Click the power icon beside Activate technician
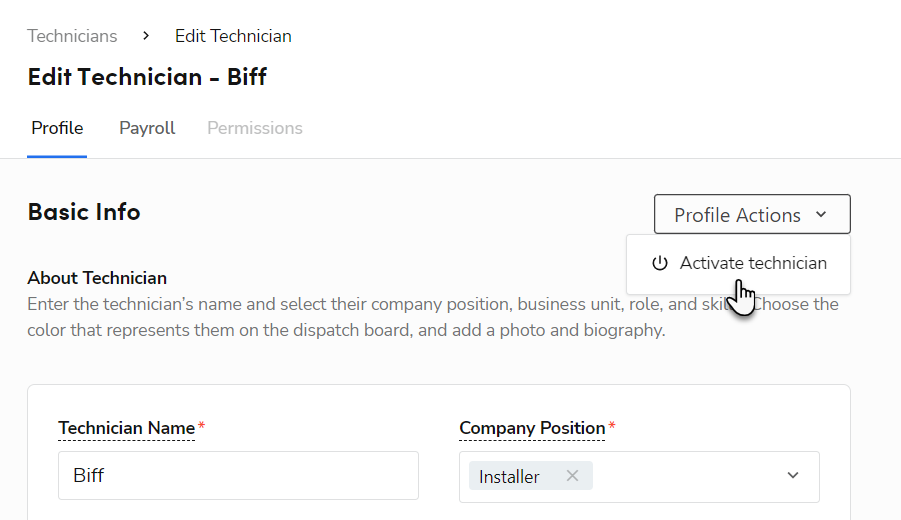The image size is (901, 520). [659, 264]
